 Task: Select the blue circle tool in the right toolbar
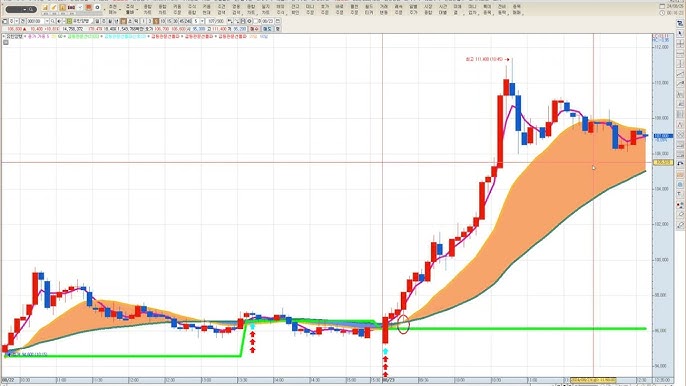click(x=680, y=184)
